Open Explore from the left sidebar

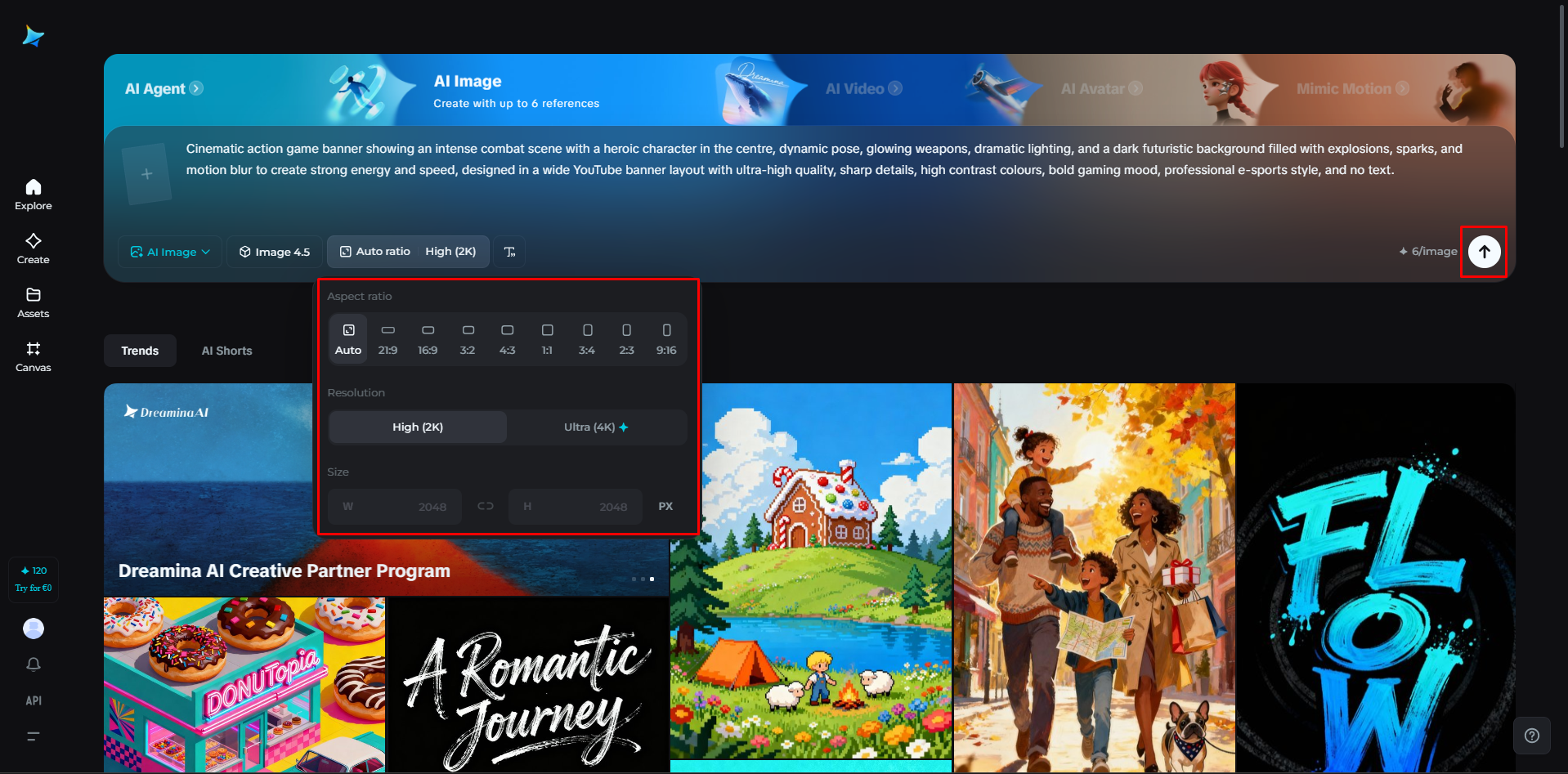33,194
